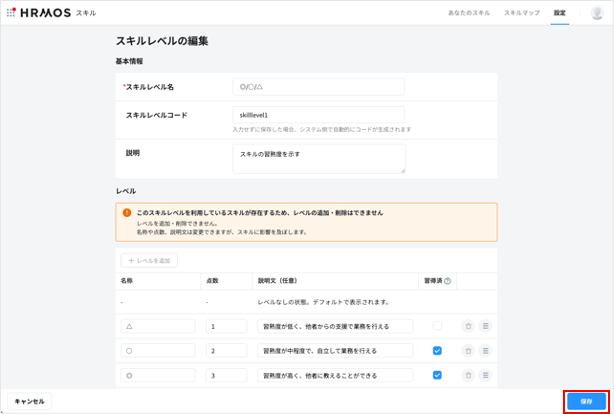Click the 説明 text area
Screen dimensions: 614x414
tap(318, 158)
